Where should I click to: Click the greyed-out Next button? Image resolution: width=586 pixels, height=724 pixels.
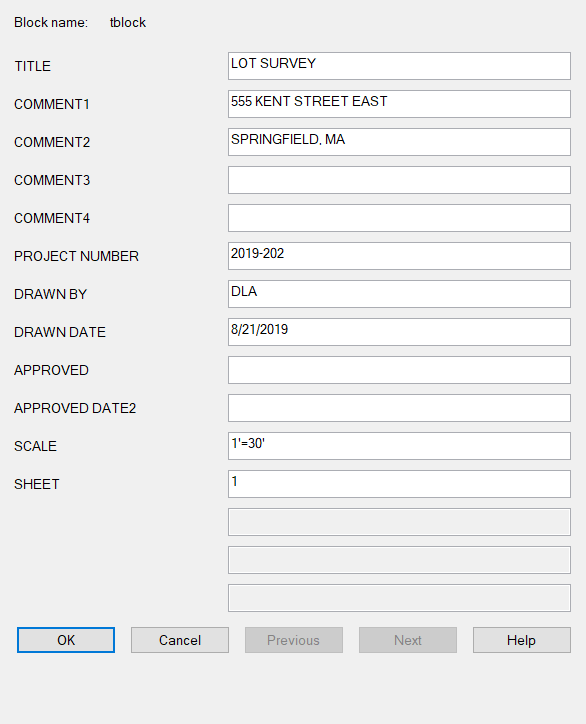coord(408,640)
